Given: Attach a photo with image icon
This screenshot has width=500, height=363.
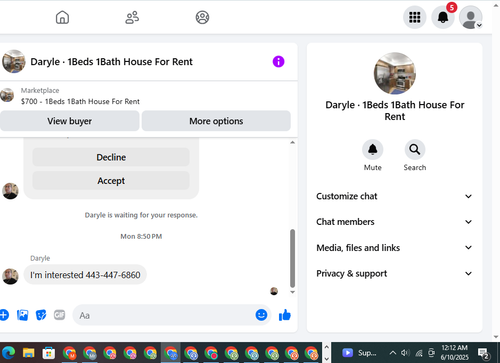Looking at the screenshot, I should click(x=22, y=315).
